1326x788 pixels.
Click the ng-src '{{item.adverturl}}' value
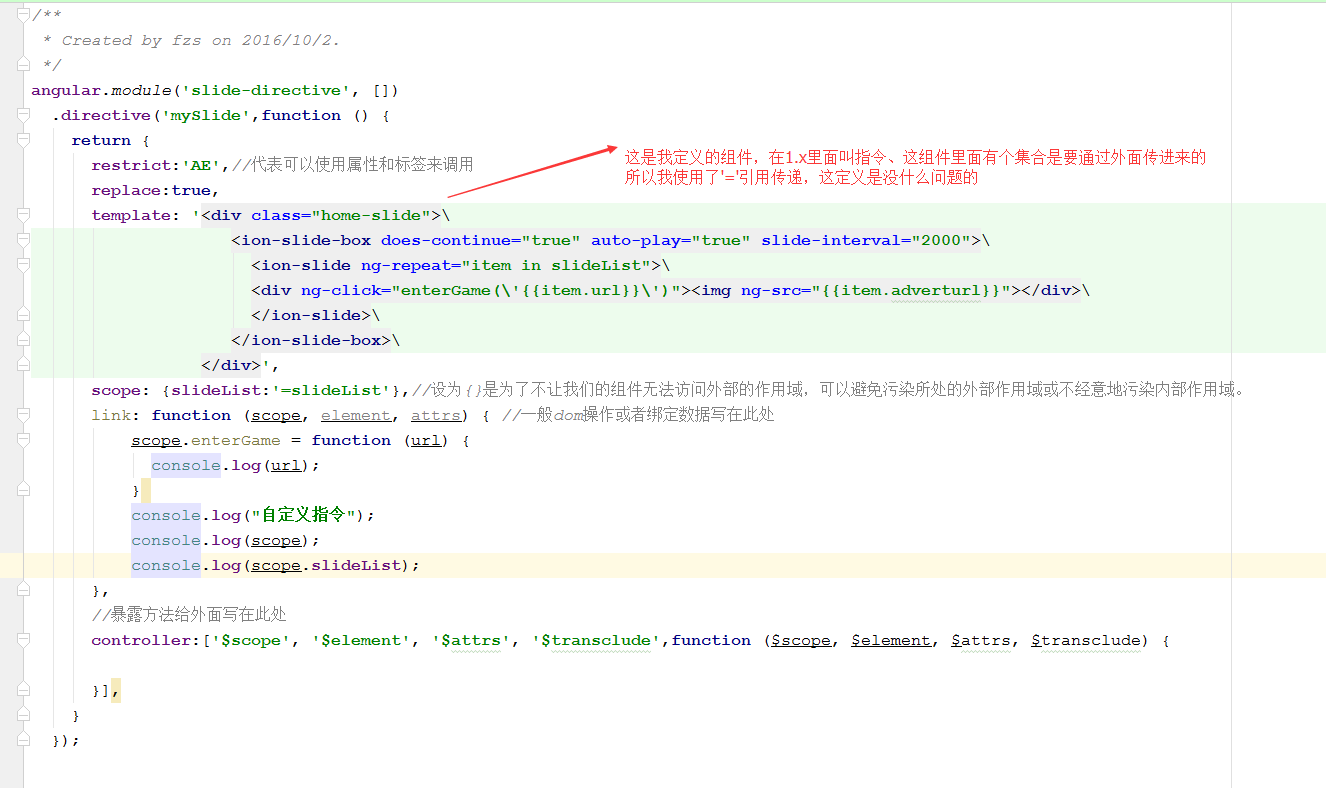911,290
